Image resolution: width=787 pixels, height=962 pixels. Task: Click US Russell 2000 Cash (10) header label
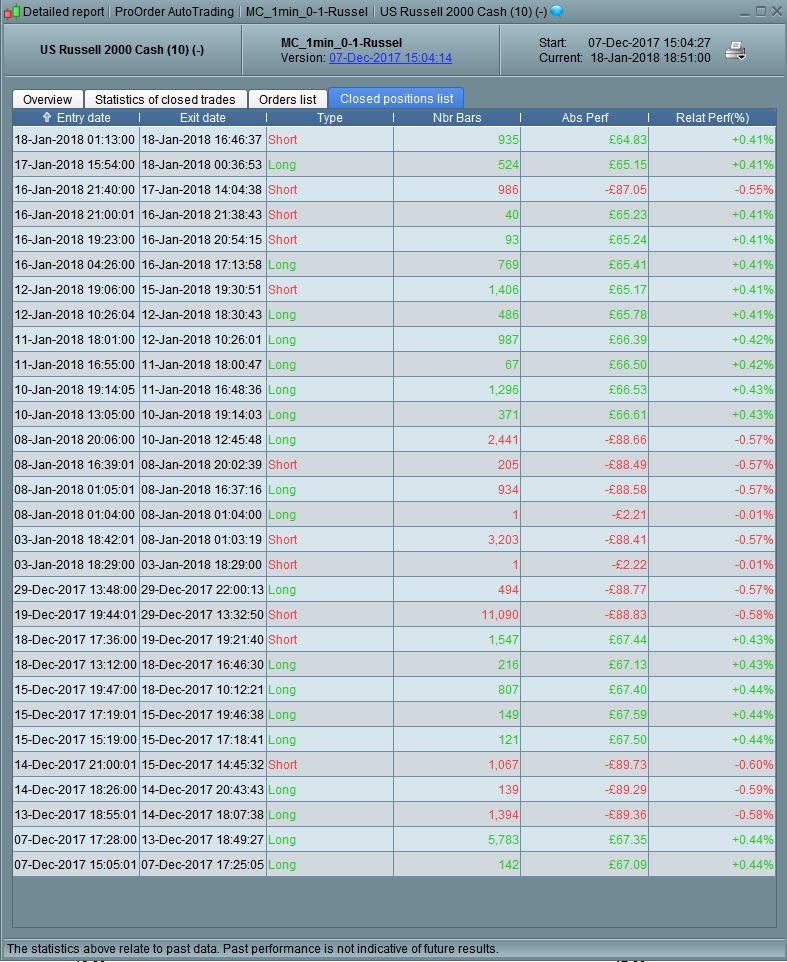122,50
